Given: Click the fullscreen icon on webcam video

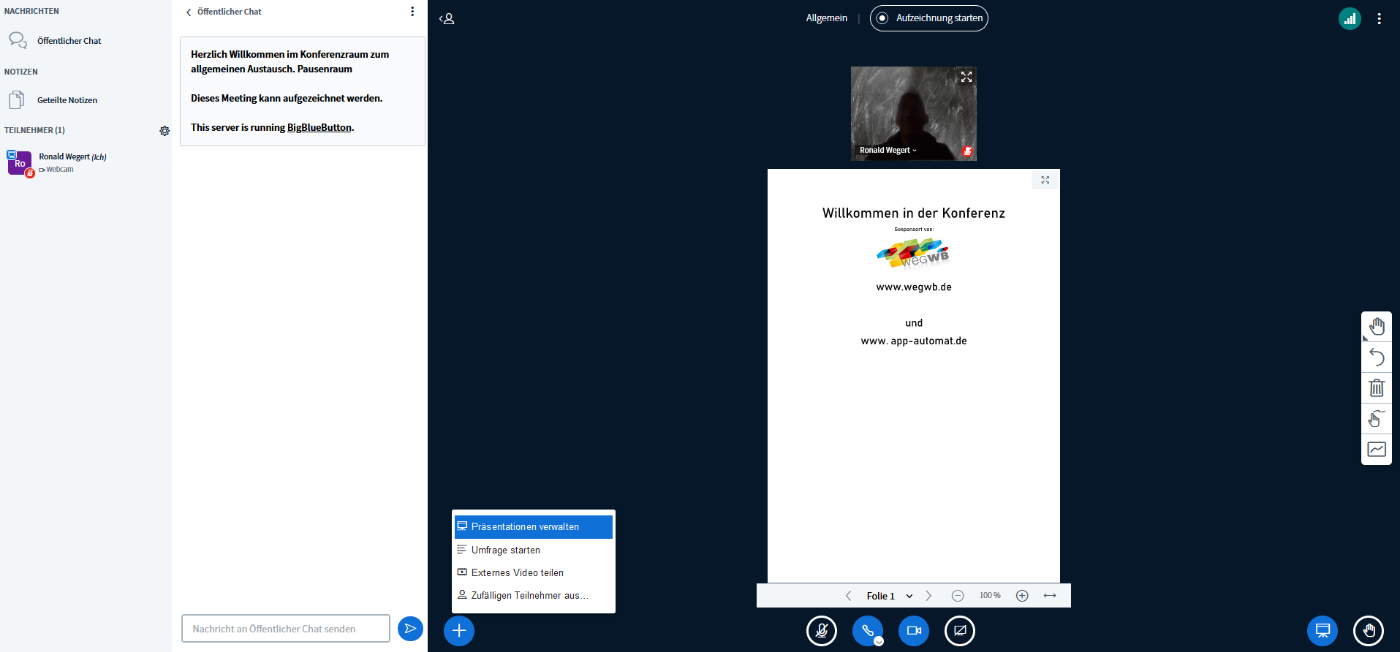Looking at the screenshot, I should point(966,77).
